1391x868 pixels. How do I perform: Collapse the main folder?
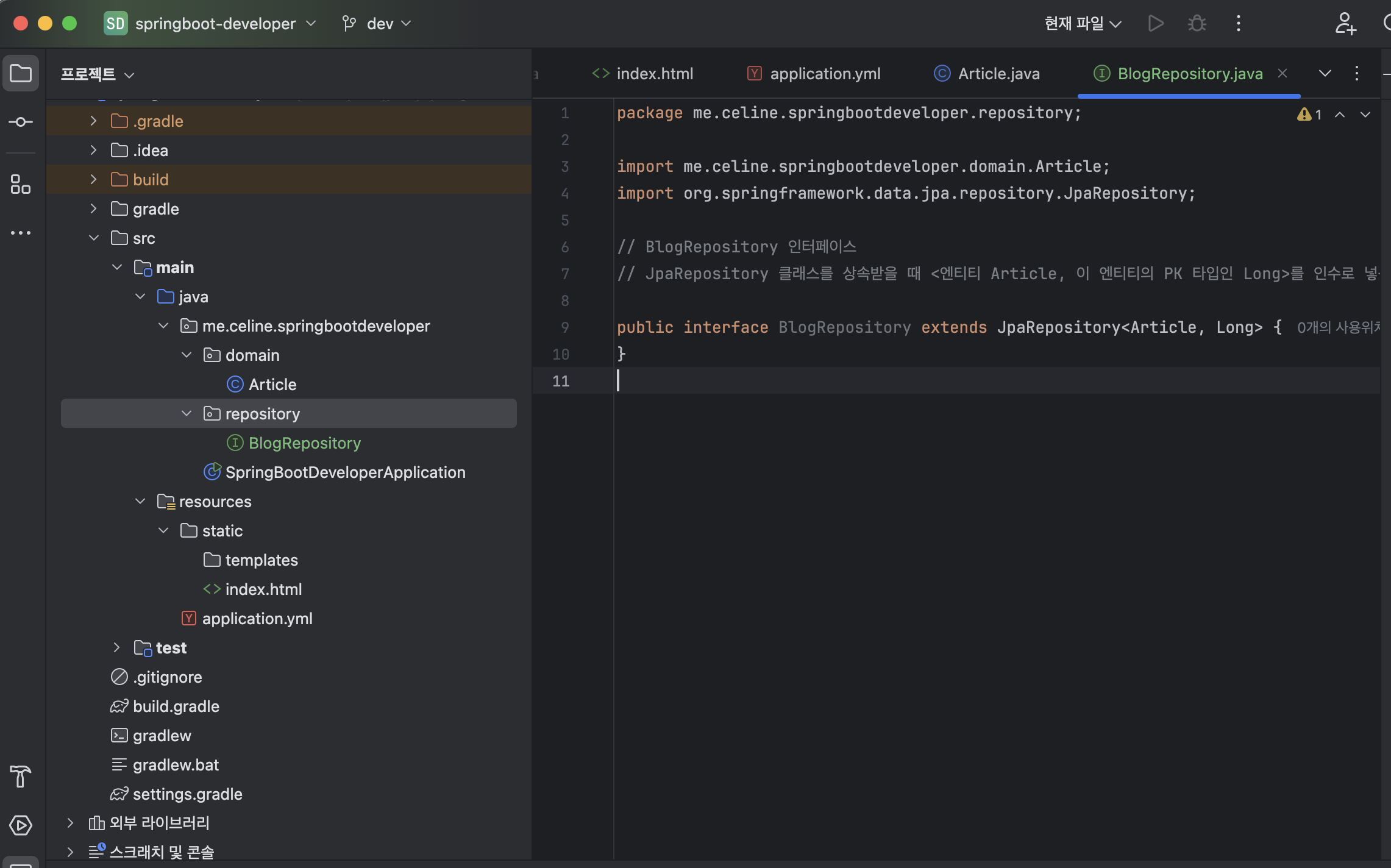coord(117,267)
